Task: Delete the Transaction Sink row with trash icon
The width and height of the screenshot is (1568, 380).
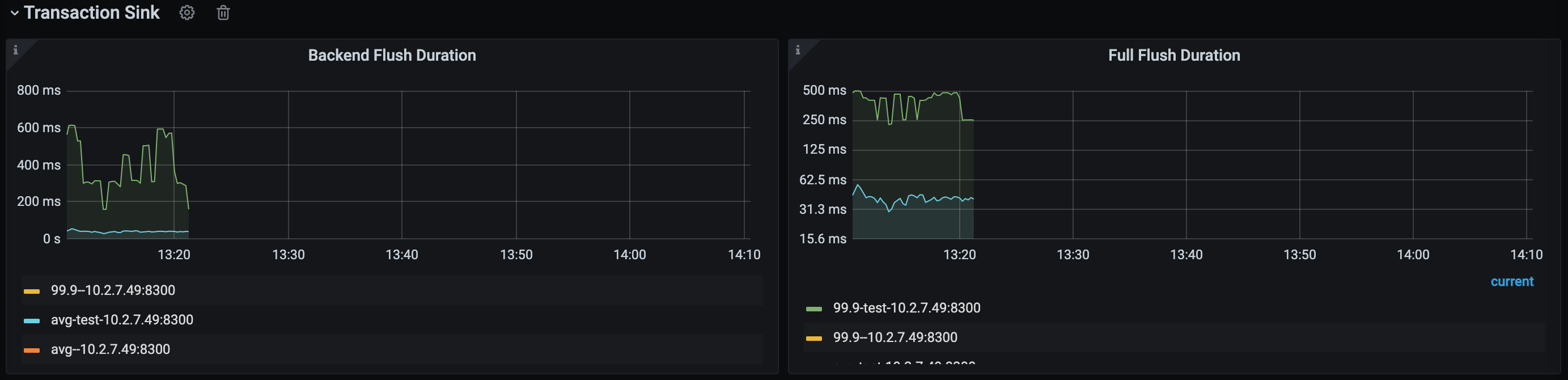Action: coord(223,13)
